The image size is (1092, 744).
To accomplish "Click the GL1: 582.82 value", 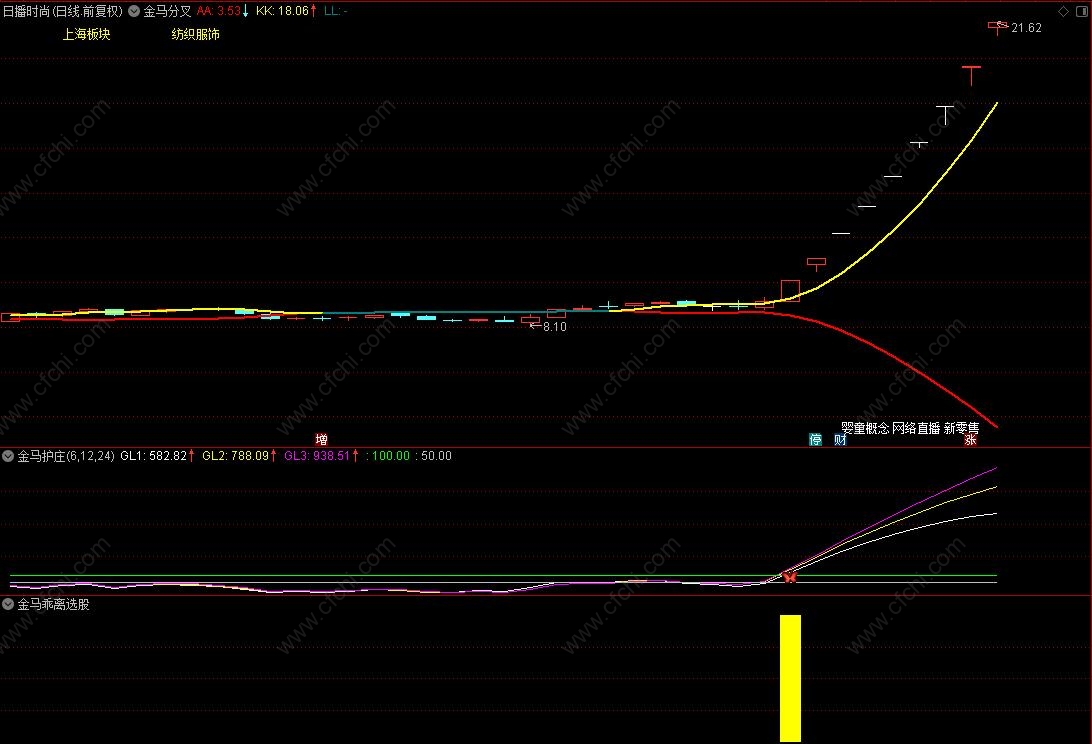I will point(157,456).
